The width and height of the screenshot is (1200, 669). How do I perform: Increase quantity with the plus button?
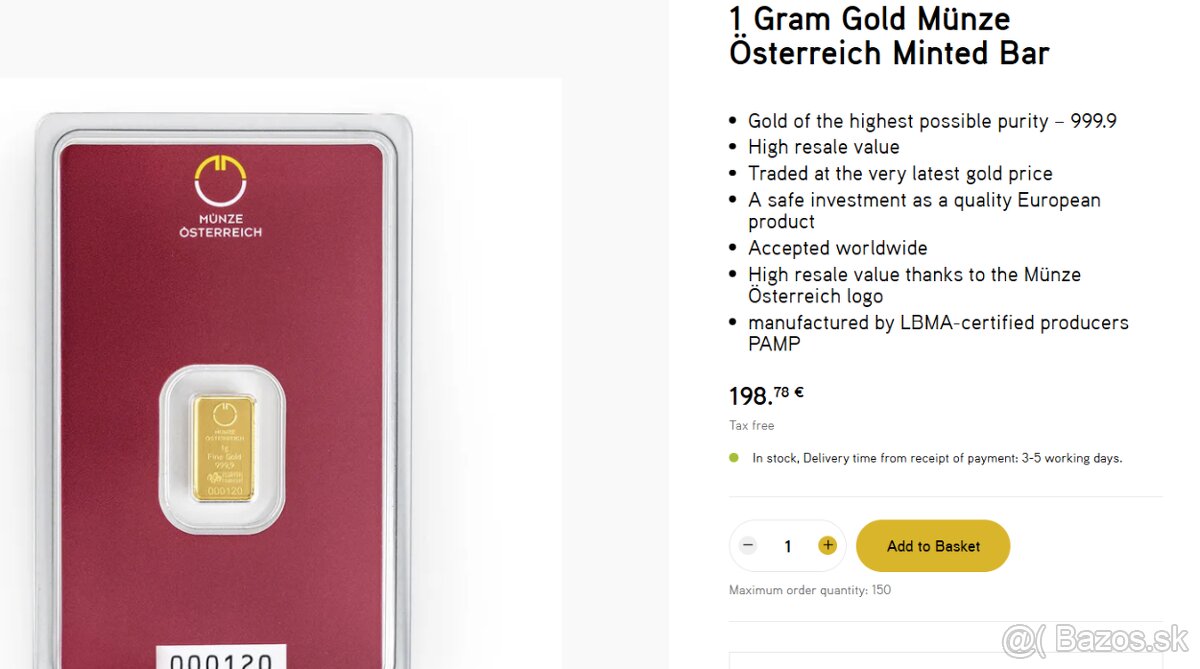pos(827,546)
